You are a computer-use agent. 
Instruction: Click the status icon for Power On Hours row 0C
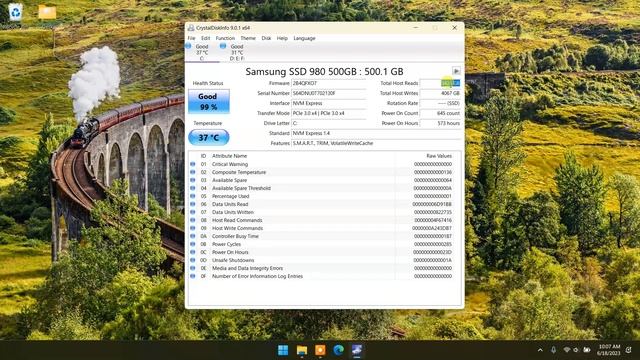[x=193, y=252]
